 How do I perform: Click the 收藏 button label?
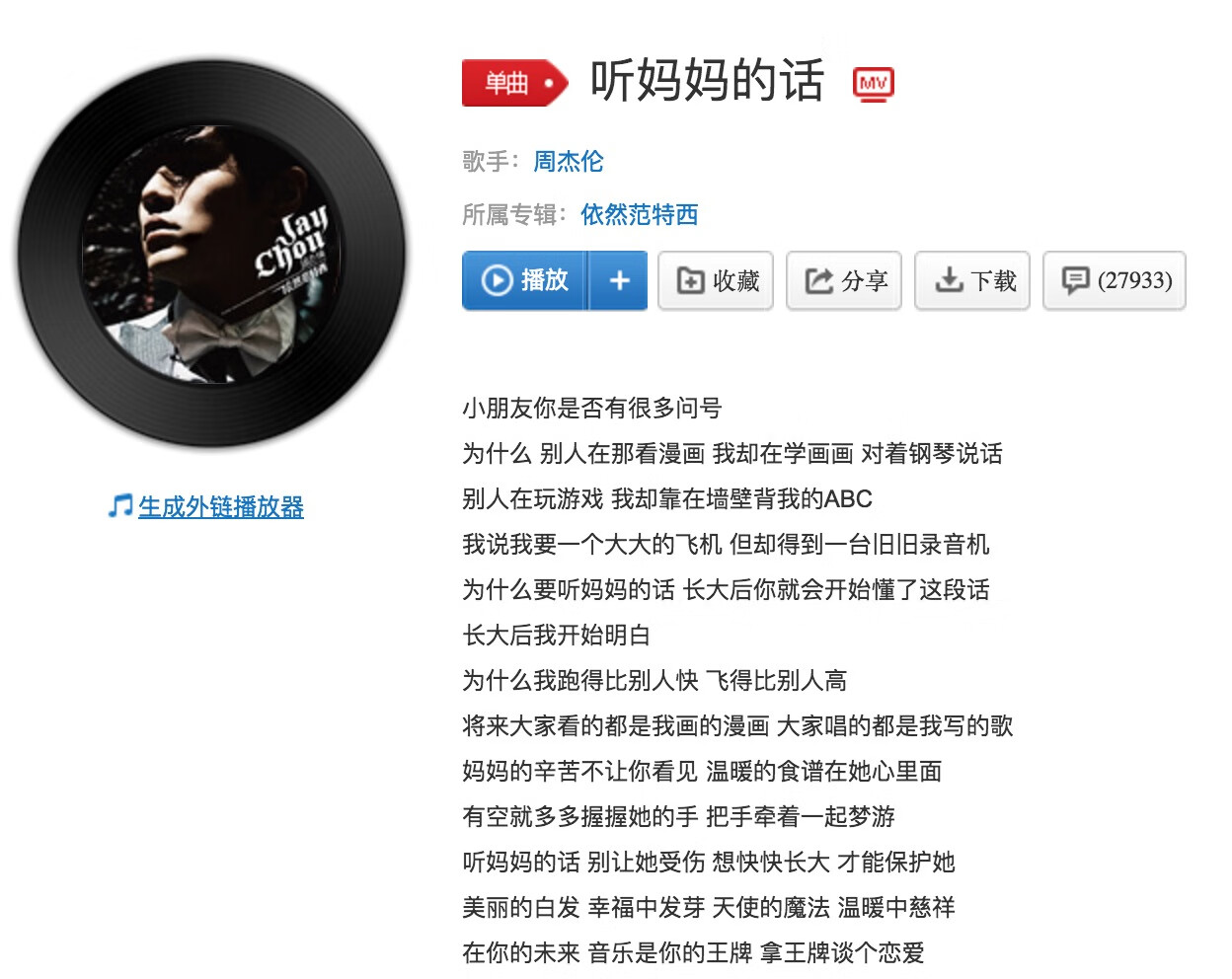[736, 281]
